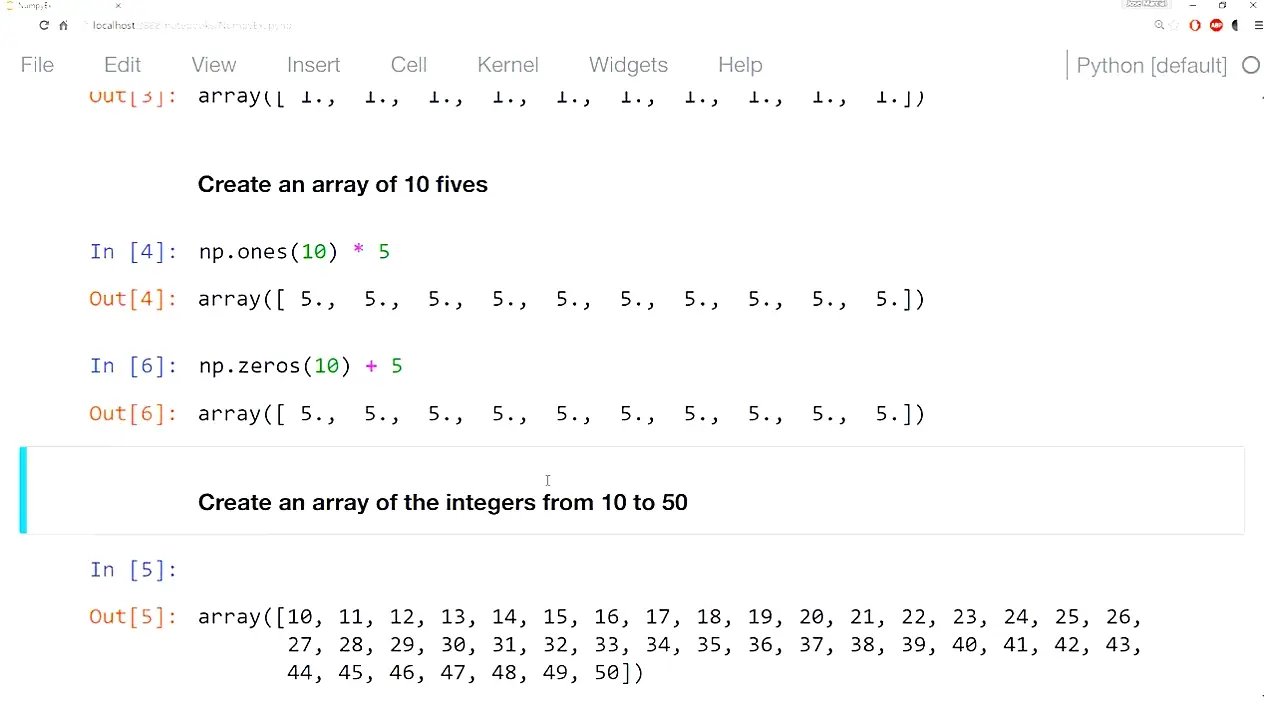Expand the Widgets dropdown menu
The height and width of the screenshot is (710, 1264).
click(628, 65)
